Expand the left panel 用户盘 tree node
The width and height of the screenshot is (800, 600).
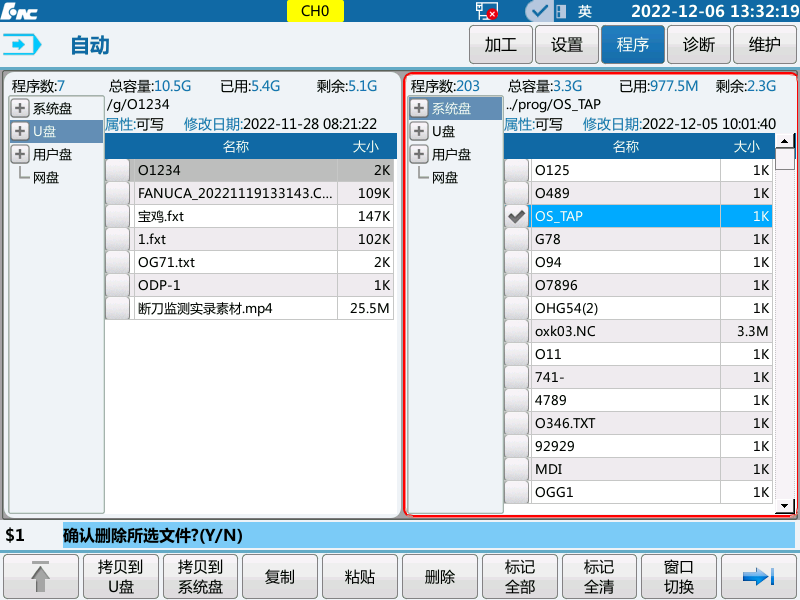[x=20, y=155]
